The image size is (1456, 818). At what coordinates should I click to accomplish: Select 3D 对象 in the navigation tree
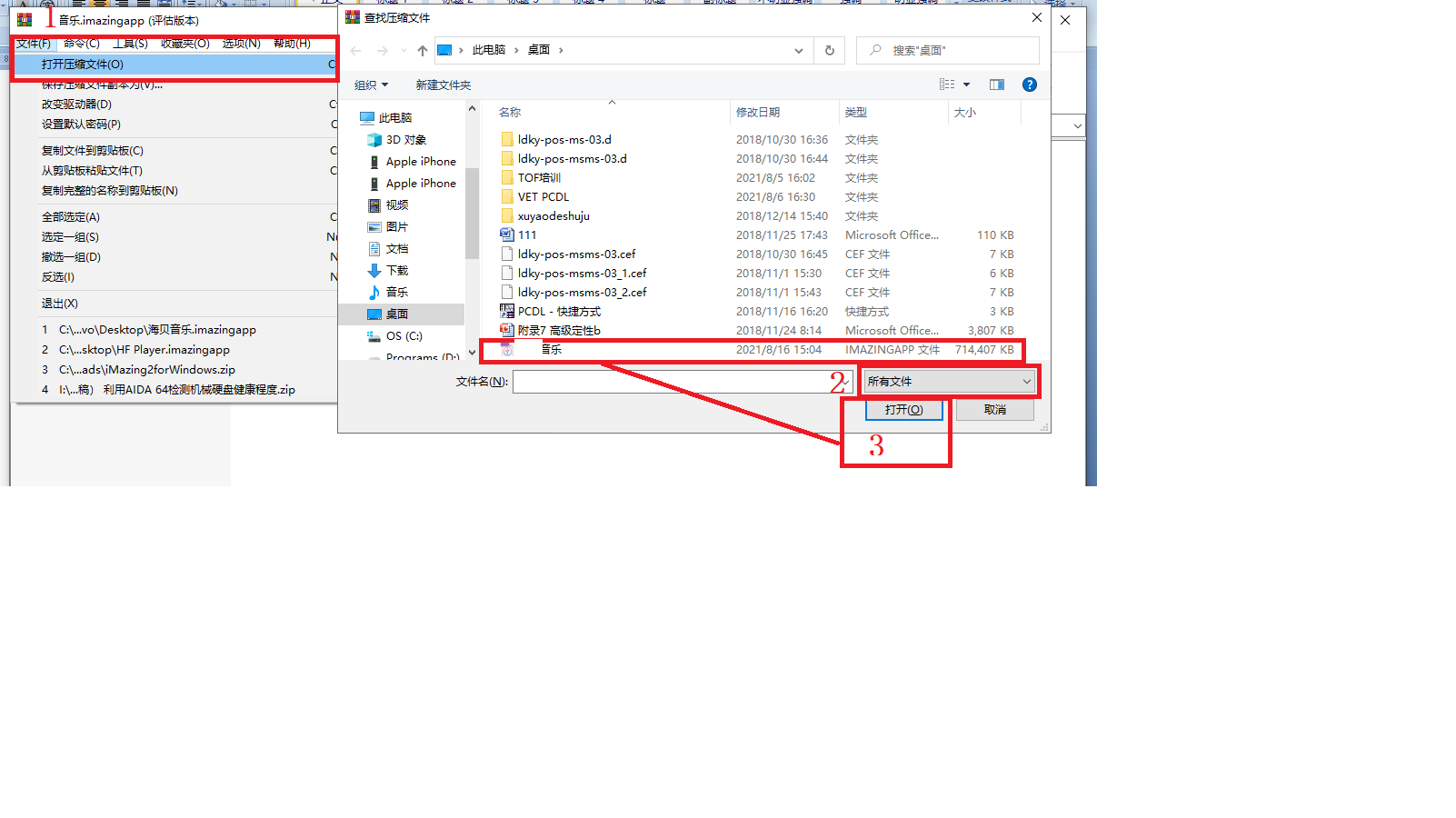pyautogui.click(x=406, y=140)
